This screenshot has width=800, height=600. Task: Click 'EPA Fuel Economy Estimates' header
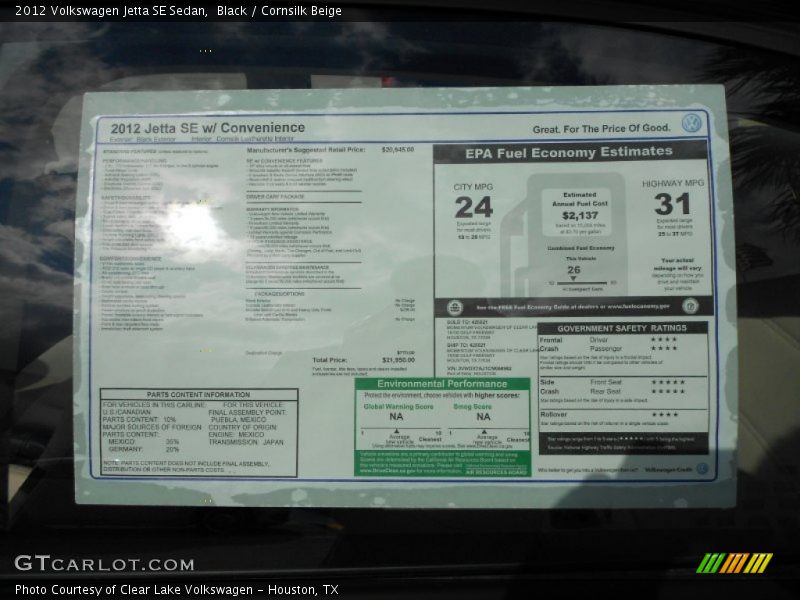click(569, 153)
